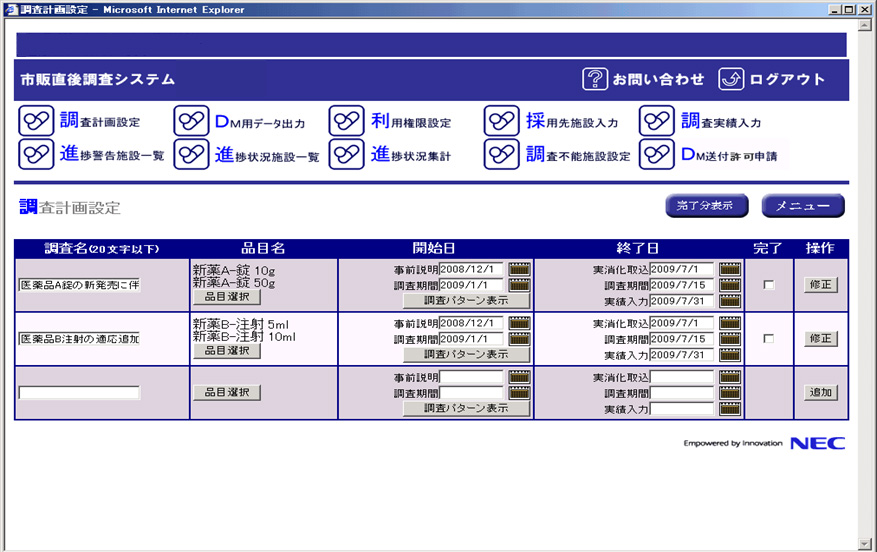The height and width of the screenshot is (552, 877).
Task: Check 完了 box for 医薬品B注射 survey
Action: [x=769, y=339]
